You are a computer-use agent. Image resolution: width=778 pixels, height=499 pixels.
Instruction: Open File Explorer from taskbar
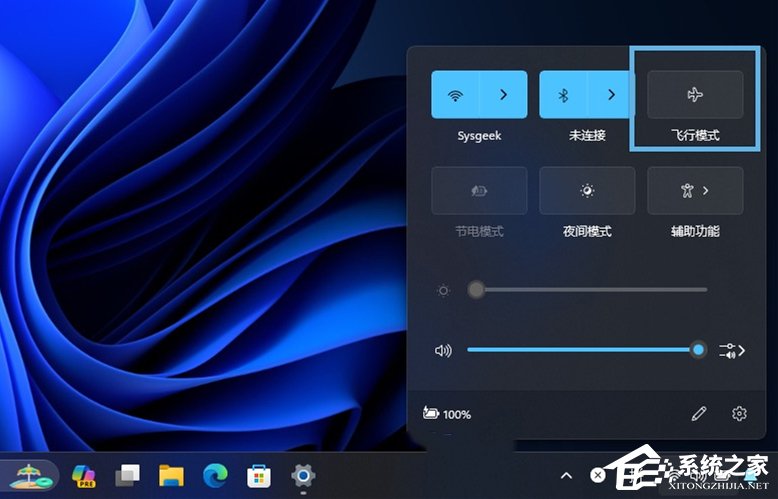pos(171,476)
